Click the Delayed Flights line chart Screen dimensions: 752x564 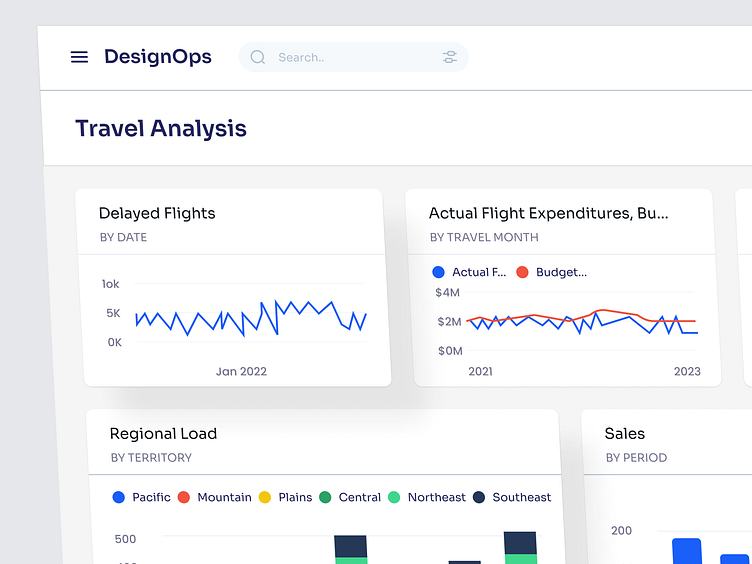(x=251, y=317)
